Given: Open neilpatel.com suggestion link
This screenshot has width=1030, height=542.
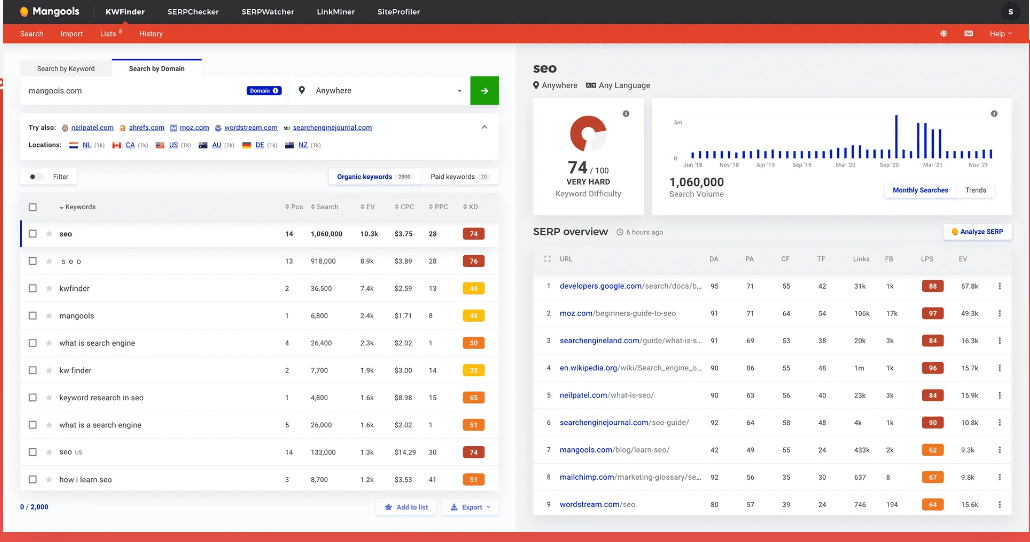Looking at the screenshot, I should tap(92, 127).
